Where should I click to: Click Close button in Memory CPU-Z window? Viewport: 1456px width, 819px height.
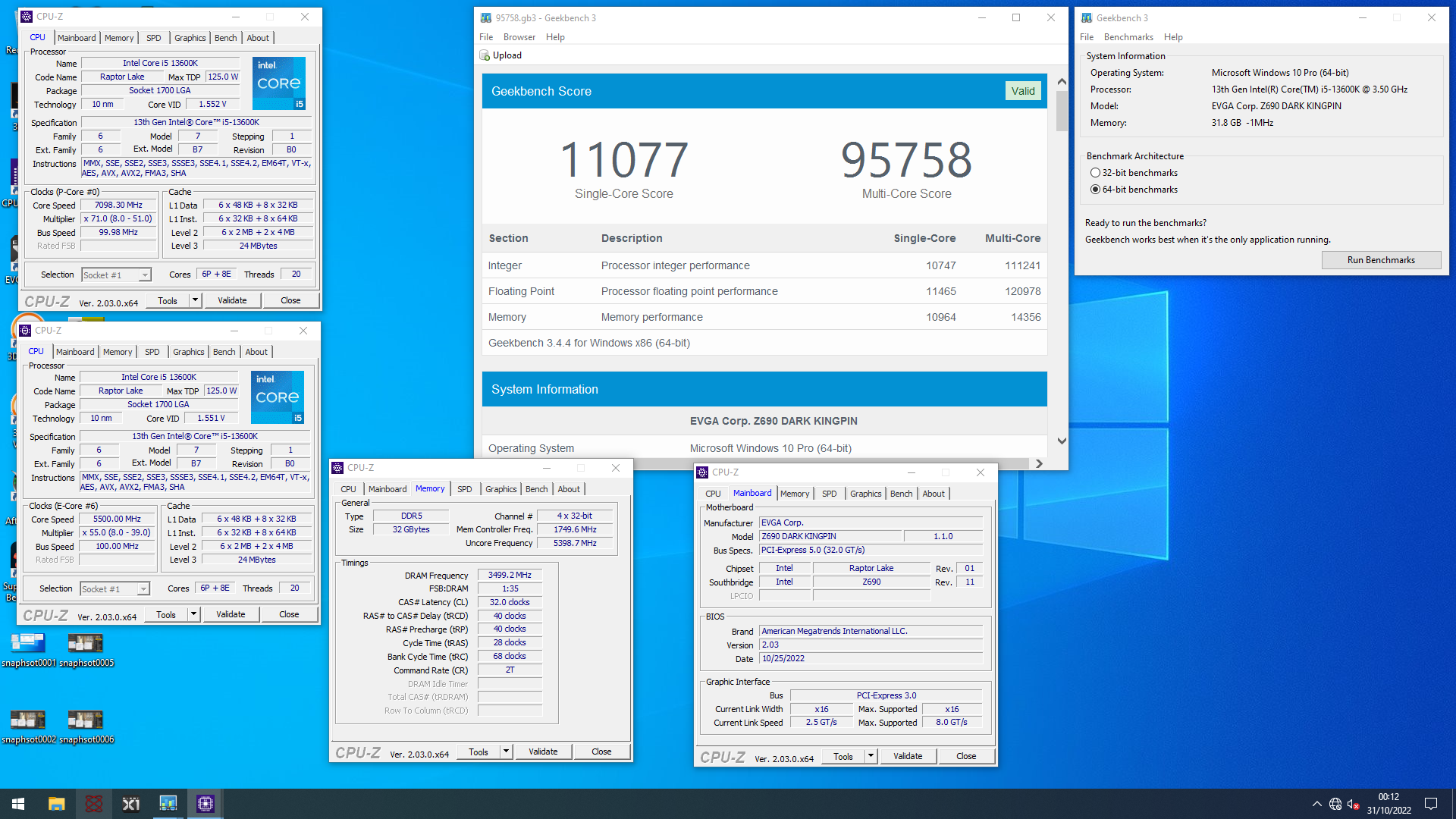click(x=601, y=752)
